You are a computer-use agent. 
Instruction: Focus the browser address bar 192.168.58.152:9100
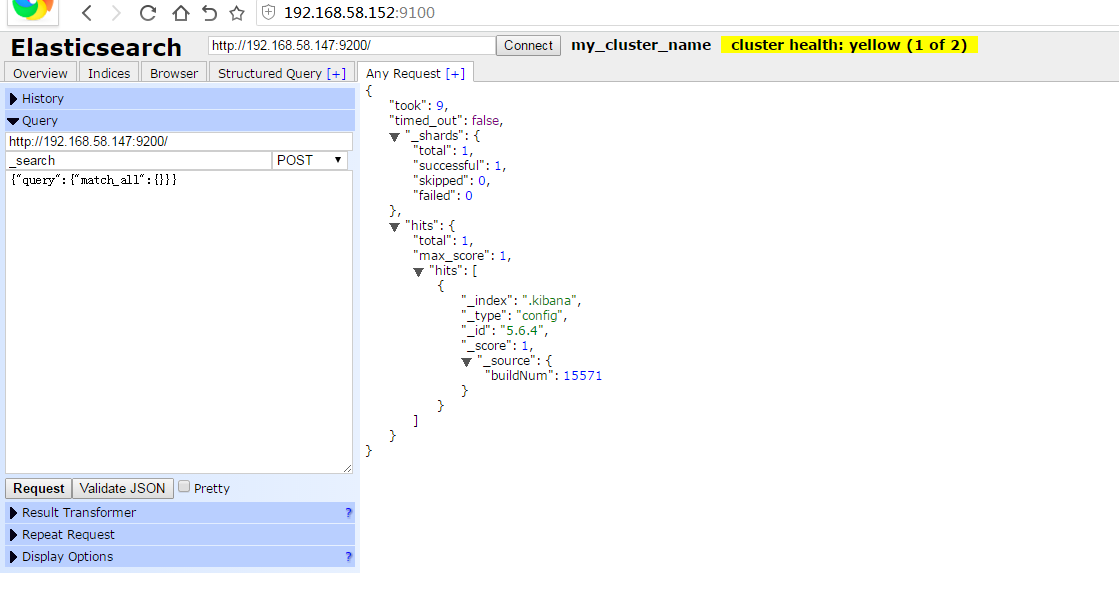pos(359,13)
